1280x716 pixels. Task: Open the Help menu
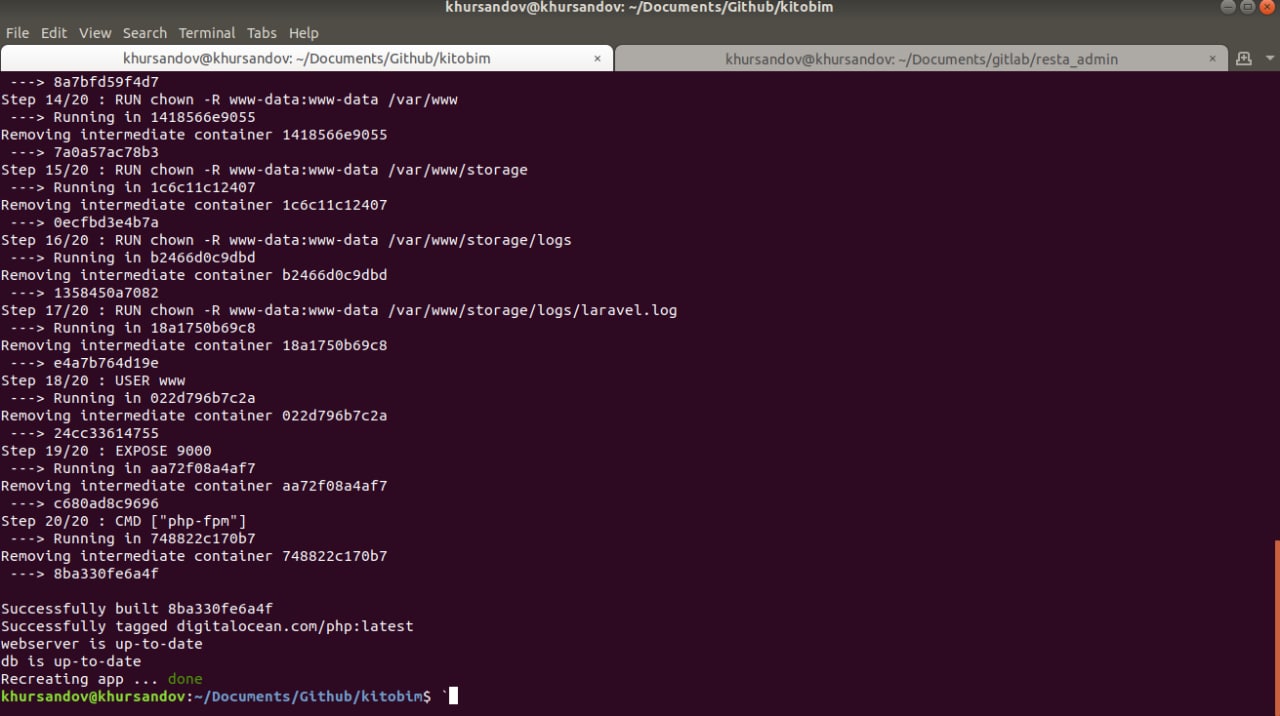[303, 33]
